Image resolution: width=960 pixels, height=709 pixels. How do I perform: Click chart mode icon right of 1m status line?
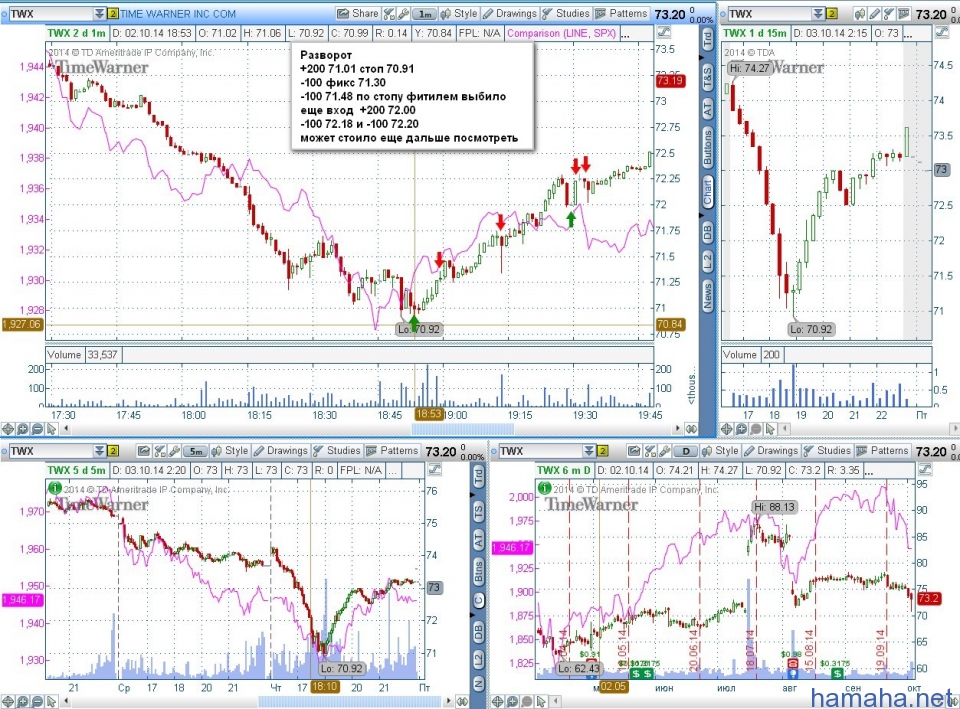[x=663, y=33]
